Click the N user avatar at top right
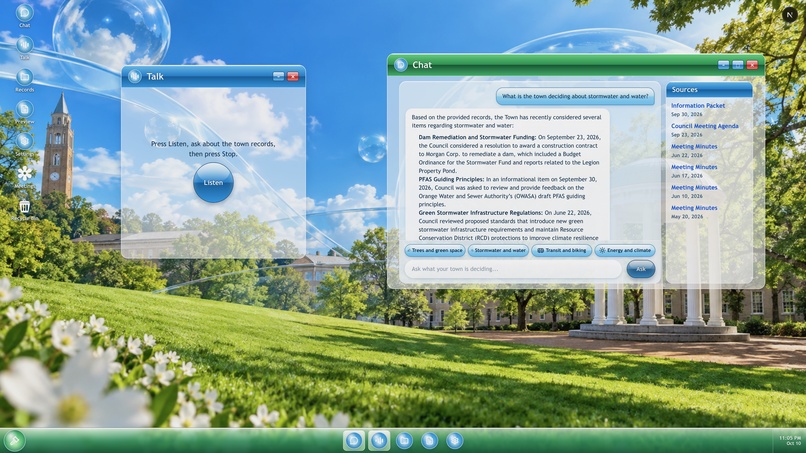806x453 pixels. (790, 15)
